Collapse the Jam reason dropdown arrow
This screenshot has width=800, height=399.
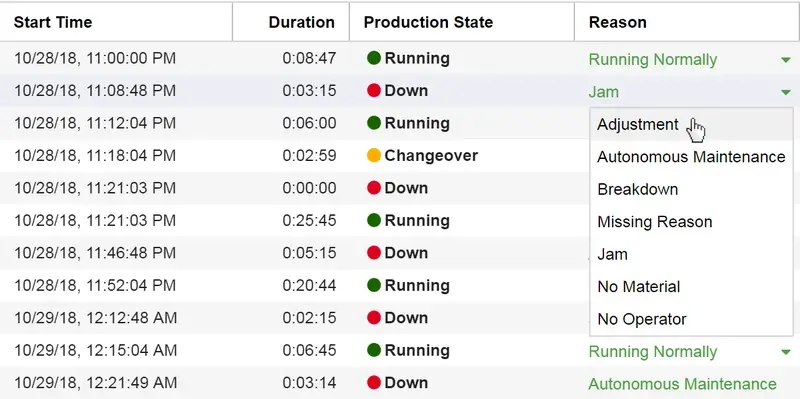pyautogui.click(x=785, y=92)
